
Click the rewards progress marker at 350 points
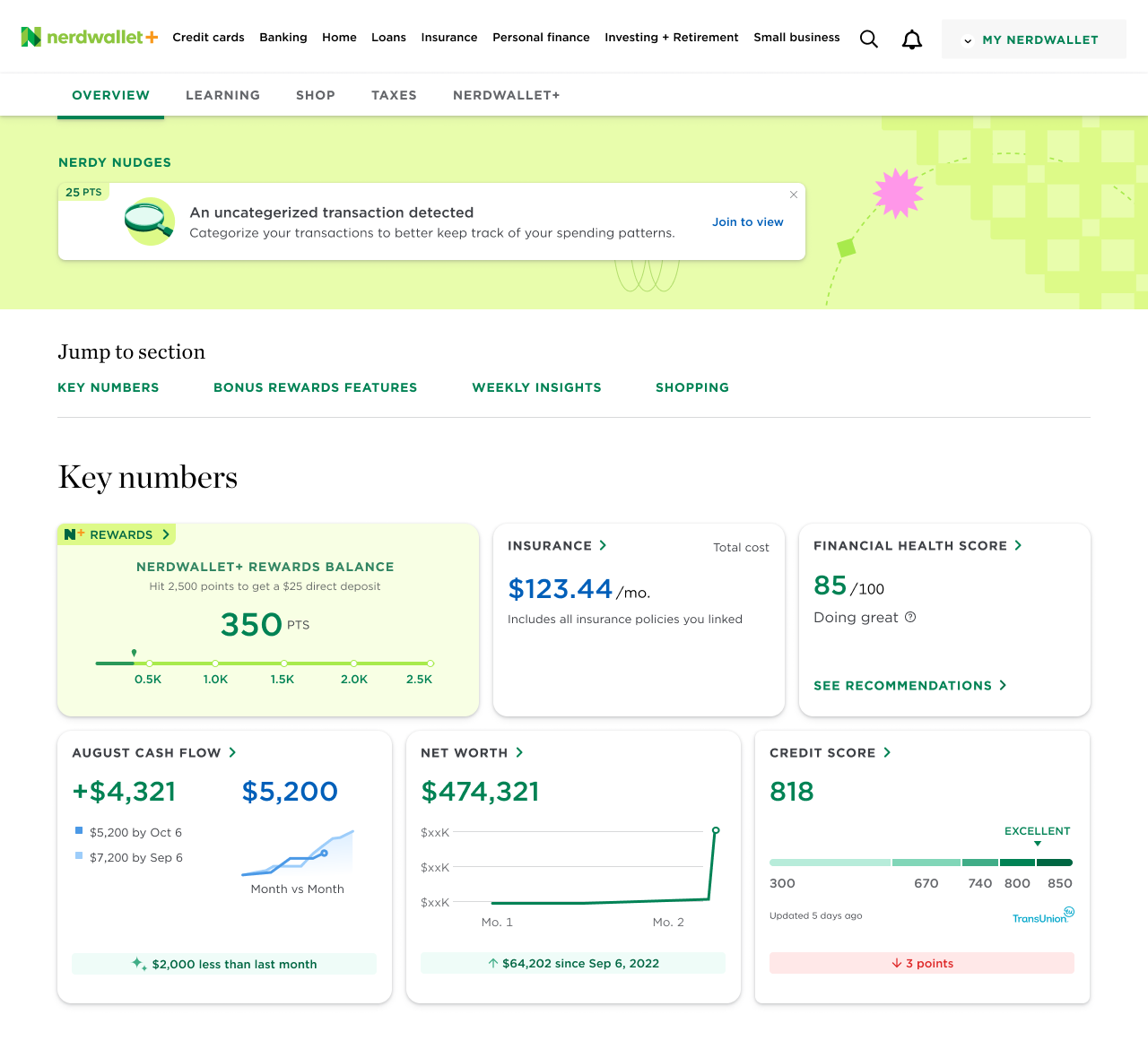(134, 654)
